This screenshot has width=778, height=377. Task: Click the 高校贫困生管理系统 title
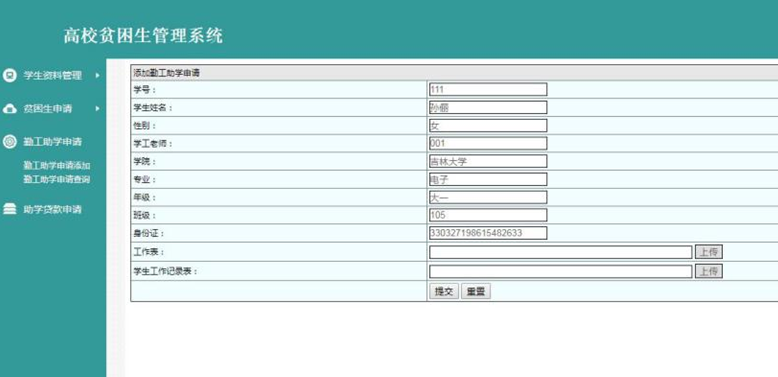tap(143, 36)
